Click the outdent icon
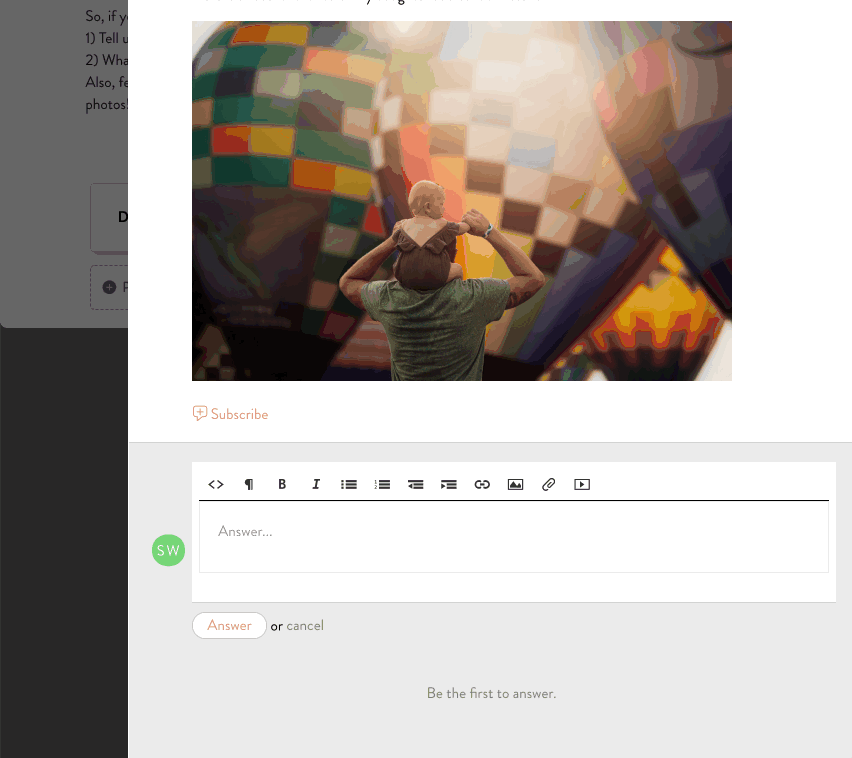 pos(415,484)
